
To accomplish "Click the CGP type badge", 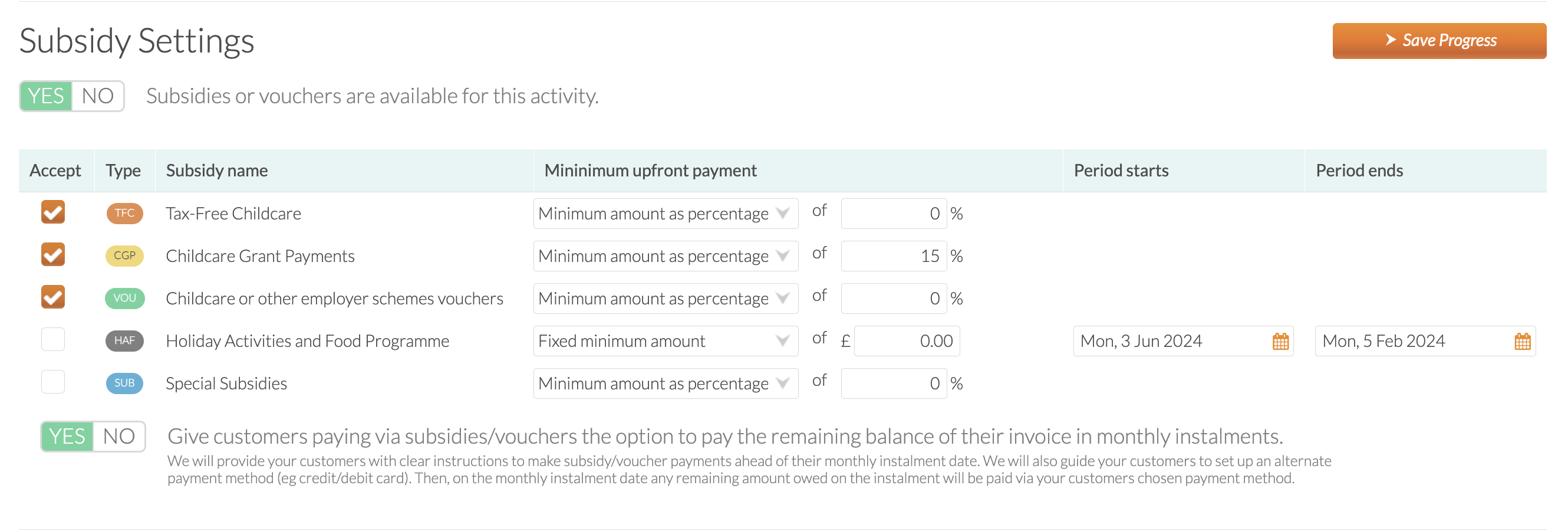I will [125, 255].
